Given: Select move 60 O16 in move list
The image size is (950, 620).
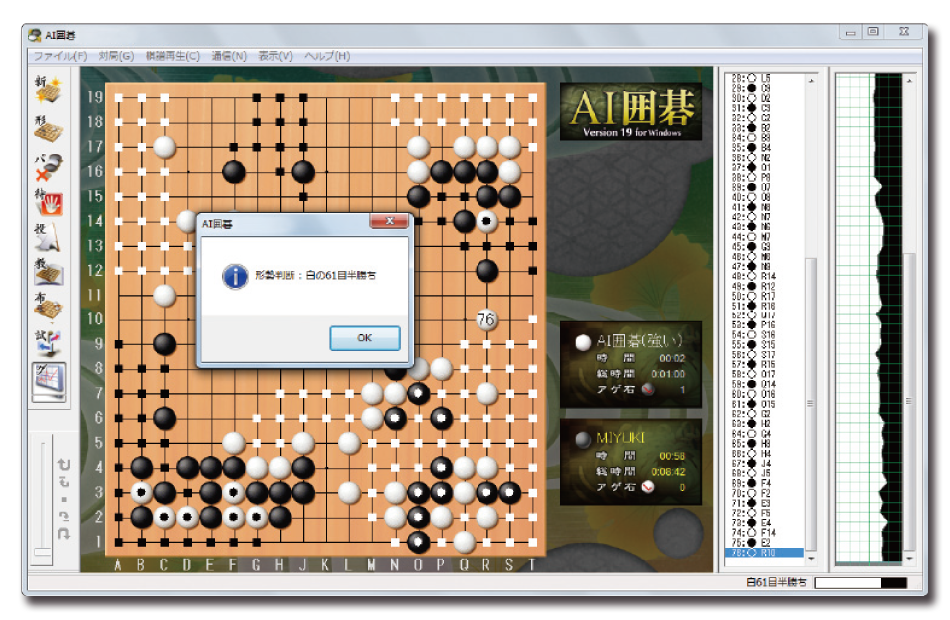Looking at the screenshot, I should coord(764,394).
